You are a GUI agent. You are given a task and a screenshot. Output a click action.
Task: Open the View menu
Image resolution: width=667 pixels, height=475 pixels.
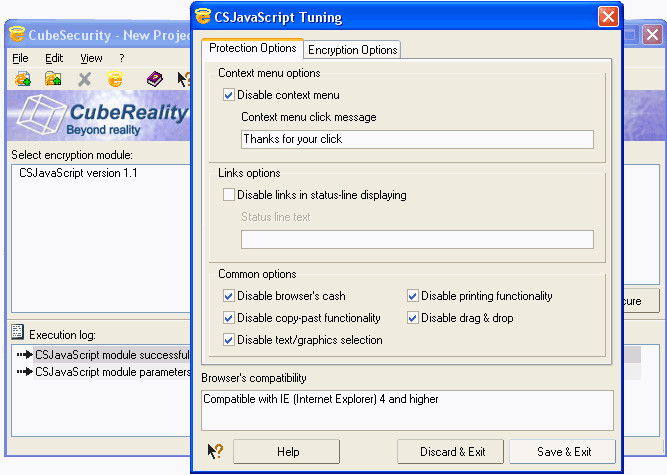point(91,58)
